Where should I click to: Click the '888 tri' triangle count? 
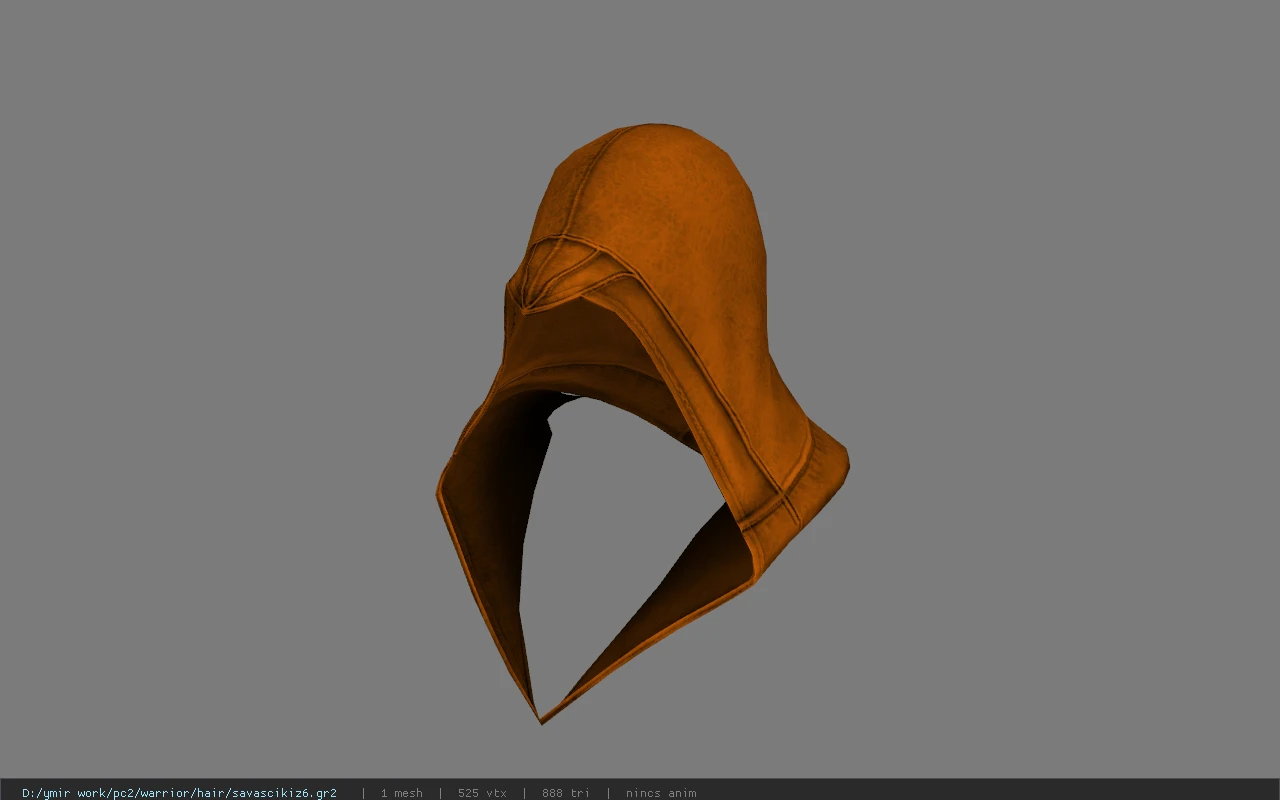(565, 793)
